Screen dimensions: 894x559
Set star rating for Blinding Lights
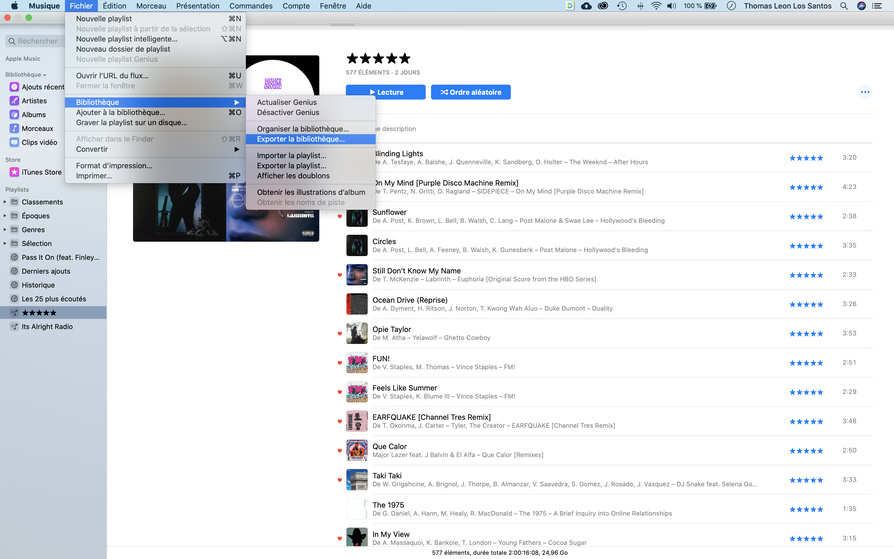(x=806, y=158)
